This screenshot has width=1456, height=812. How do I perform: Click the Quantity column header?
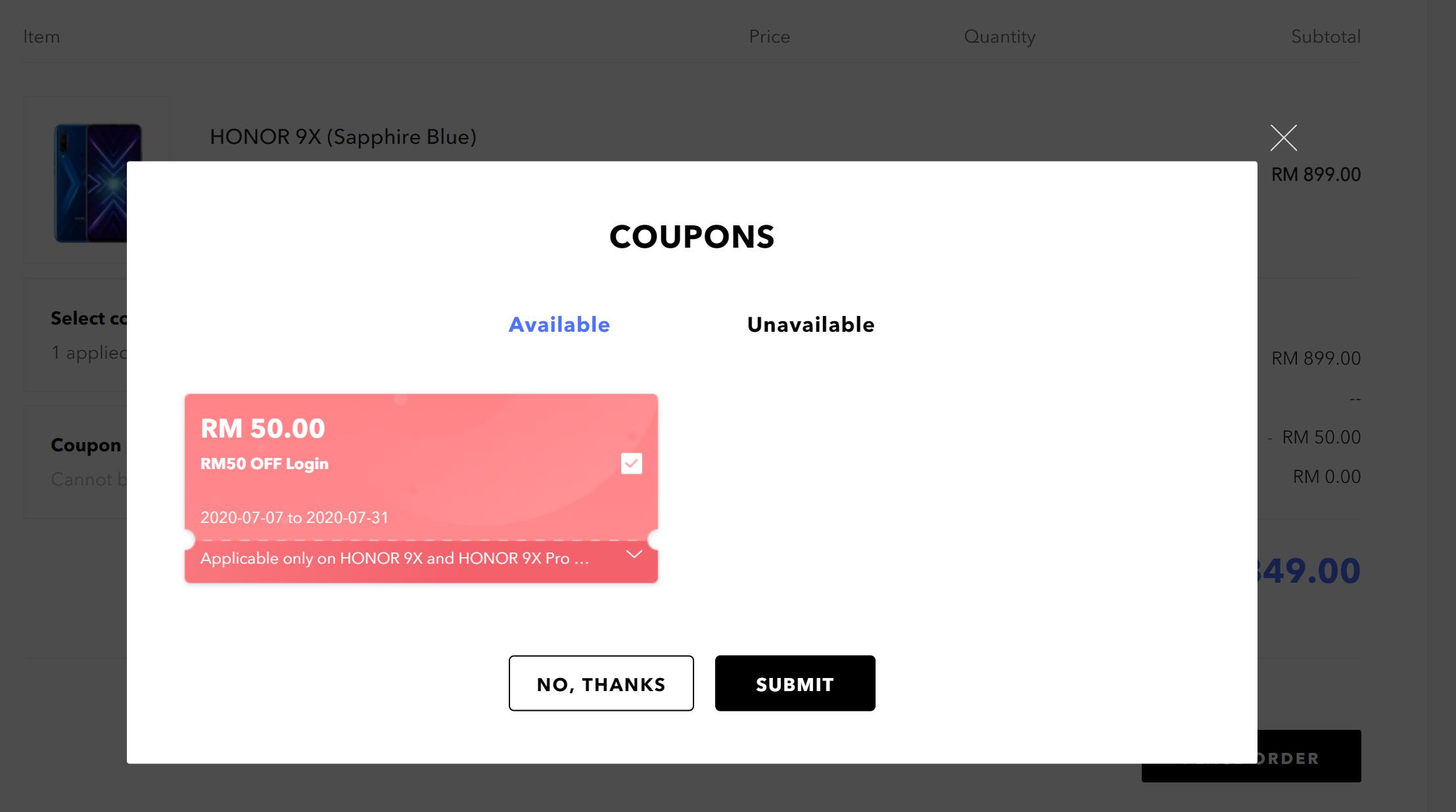tap(999, 37)
